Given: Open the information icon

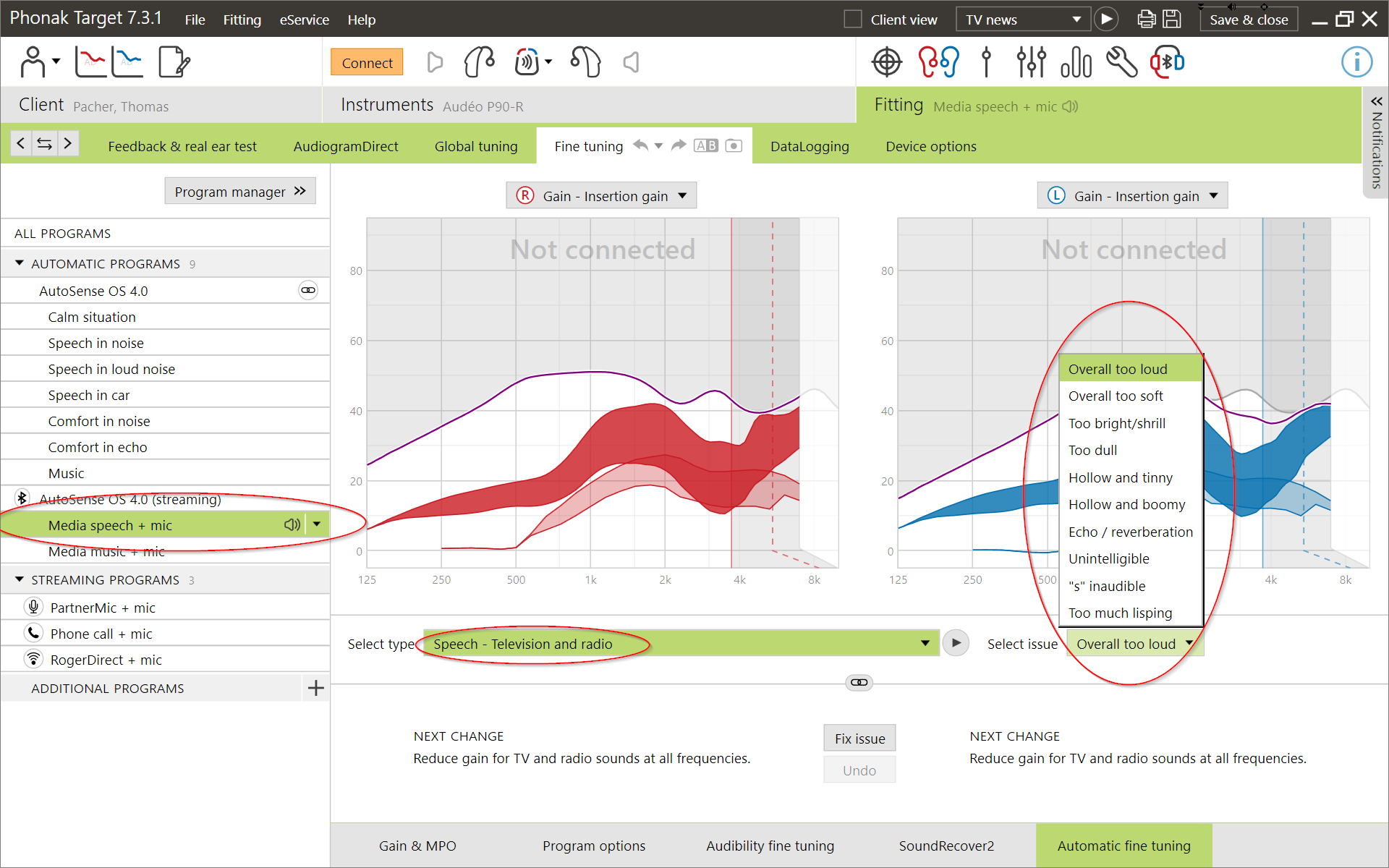Looking at the screenshot, I should [x=1356, y=62].
